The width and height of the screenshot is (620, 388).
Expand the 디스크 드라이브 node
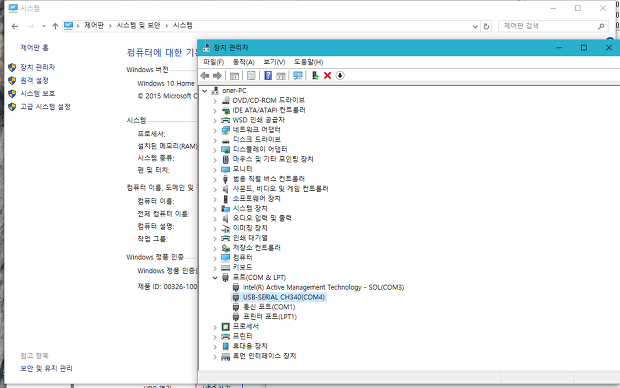(215, 140)
